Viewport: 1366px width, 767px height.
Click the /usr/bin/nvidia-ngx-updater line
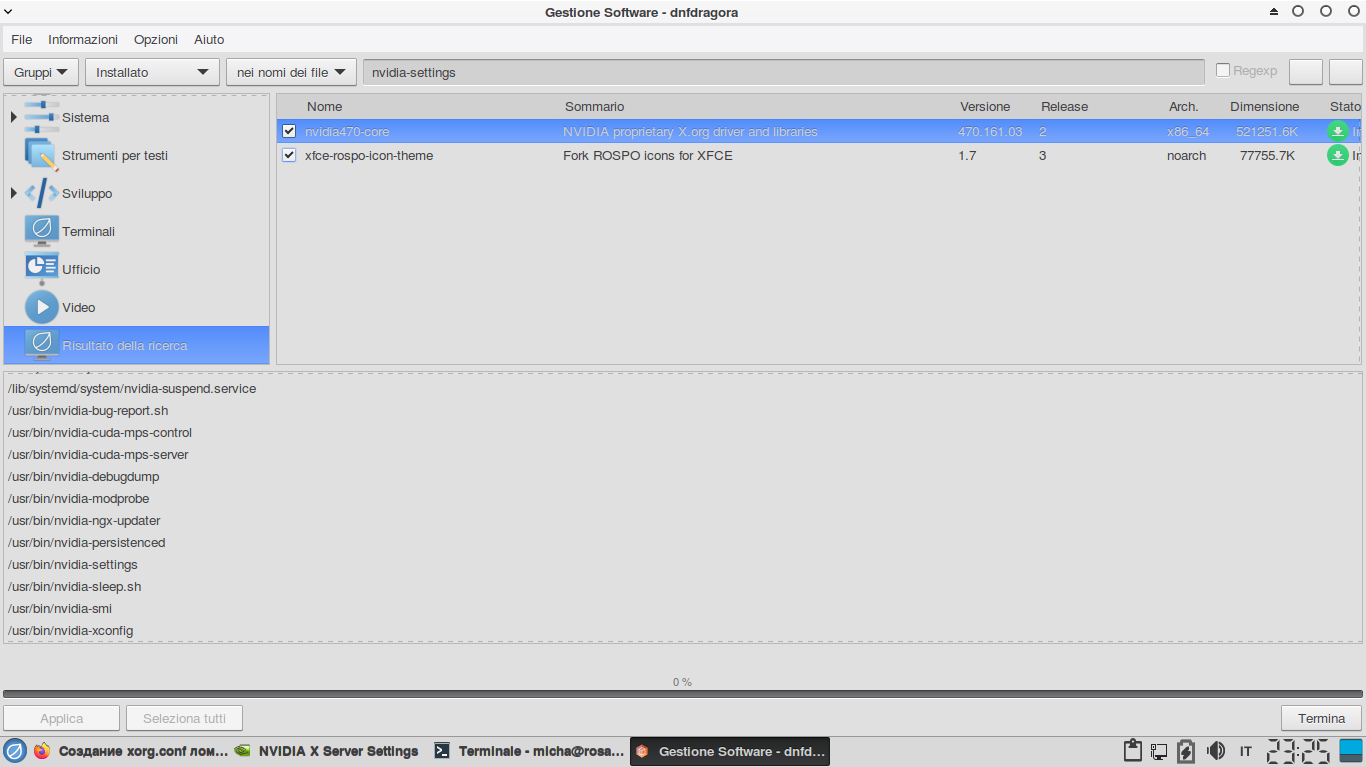pyautogui.click(x=84, y=520)
